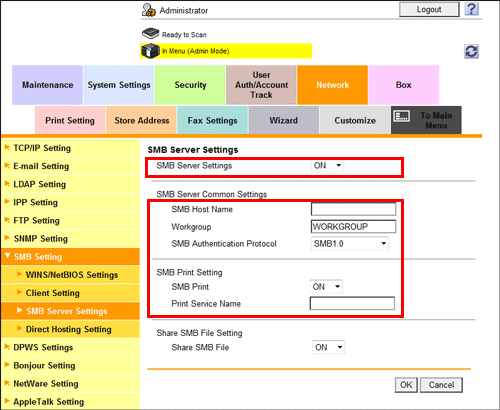Image resolution: width=500 pixels, height=410 pixels.
Task: Switch to the Security tab
Action: (190, 85)
